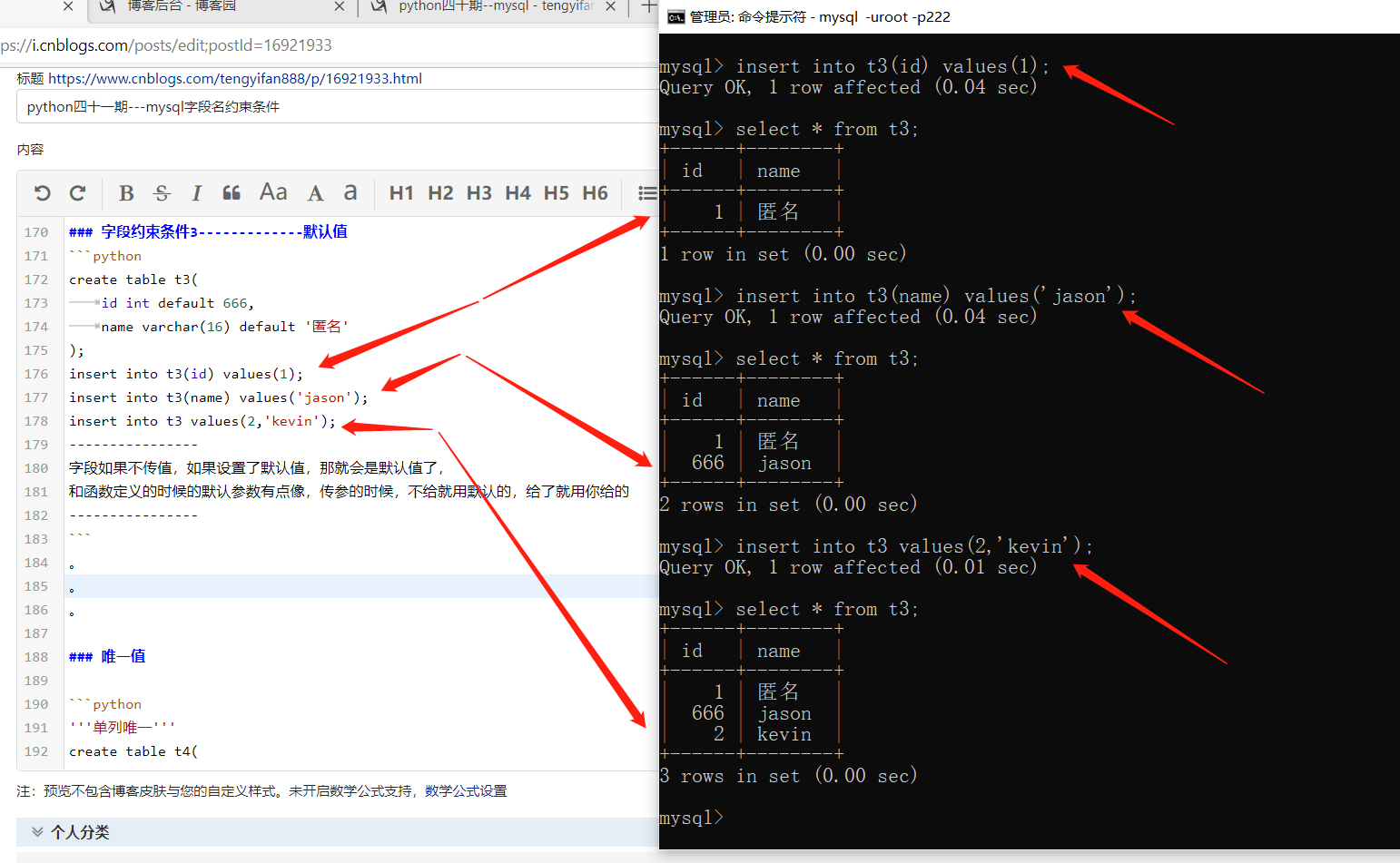The height and width of the screenshot is (863, 1400).
Task: Expand the 个人分类 section
Action: [337, 832]
